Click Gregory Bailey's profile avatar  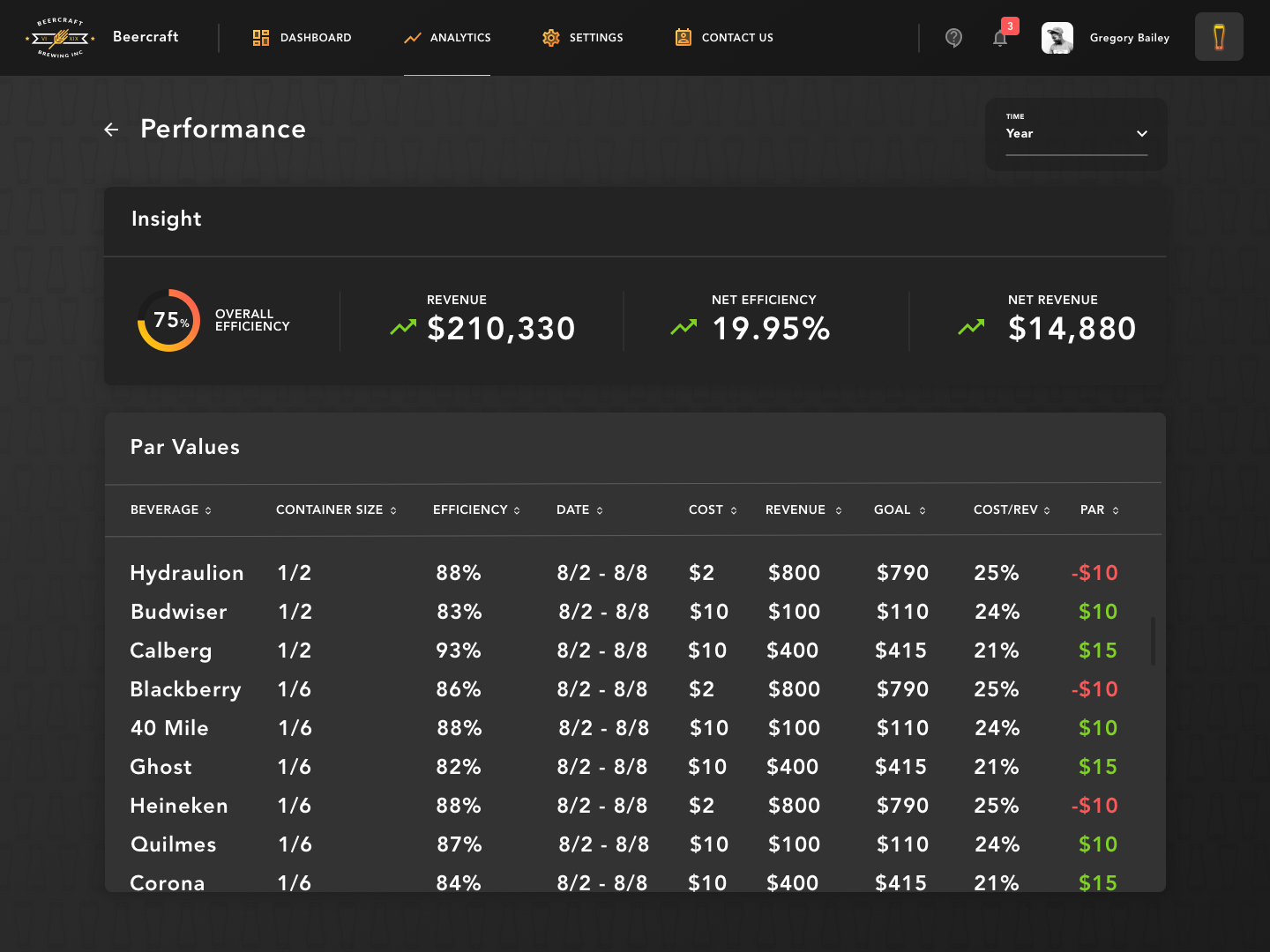[1057, 38]
